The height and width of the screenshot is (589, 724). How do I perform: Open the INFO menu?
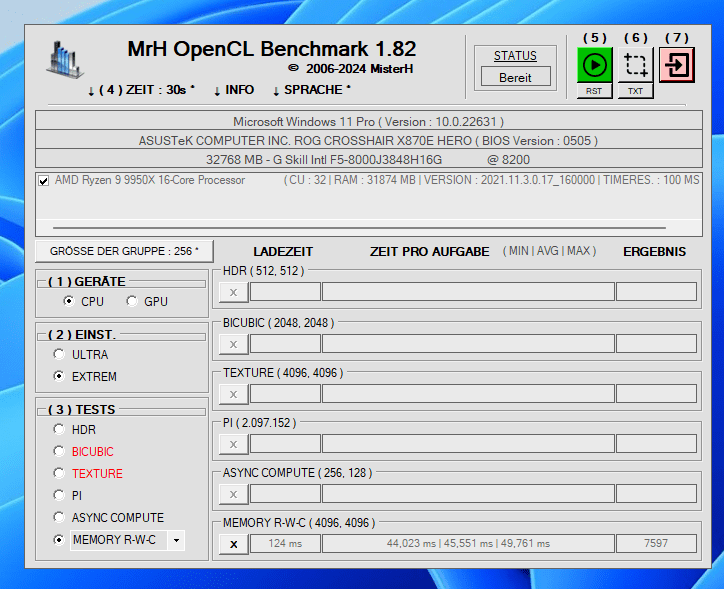pyautogui.click(x=234, y=90)
